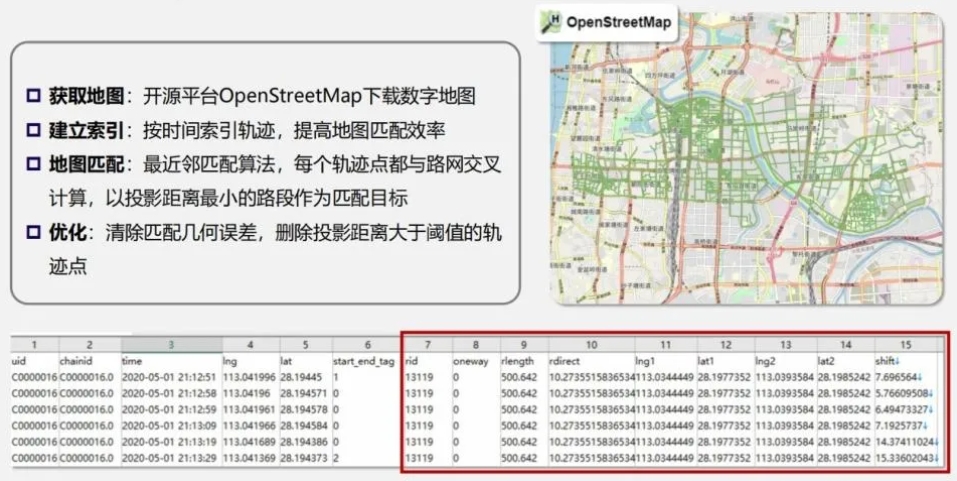Screen dimensions: 957x481
Task: Click the 'uid' field name cell
Action: pyautogui.click(x=34, y=361)
